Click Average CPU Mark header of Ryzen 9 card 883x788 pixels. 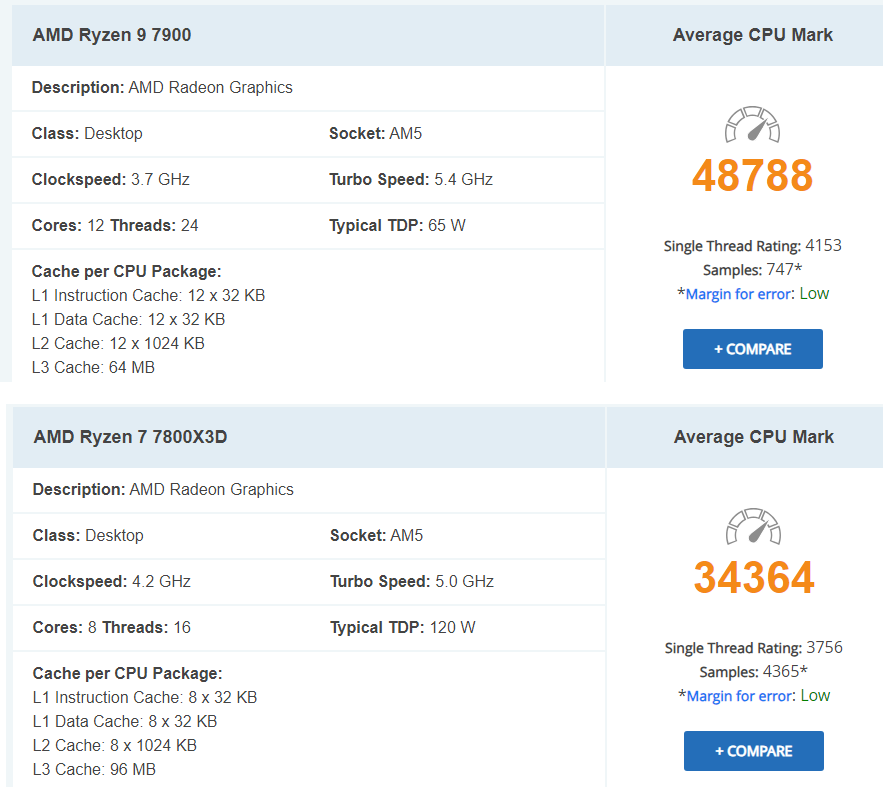[752, 35]
